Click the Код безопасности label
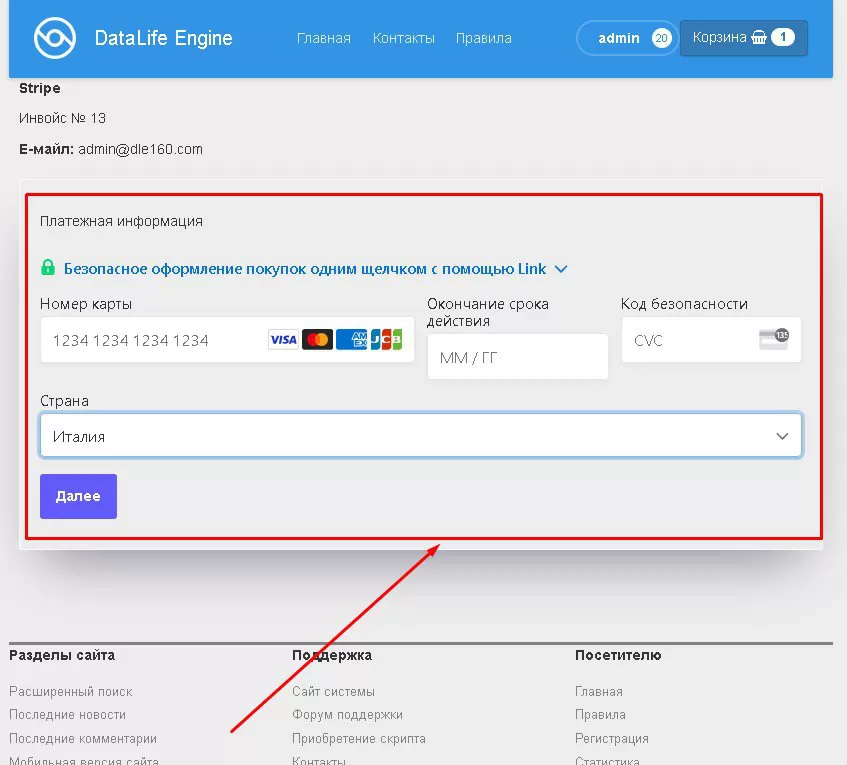Viewport: 847px width, 765px height. tap(684, 304)
